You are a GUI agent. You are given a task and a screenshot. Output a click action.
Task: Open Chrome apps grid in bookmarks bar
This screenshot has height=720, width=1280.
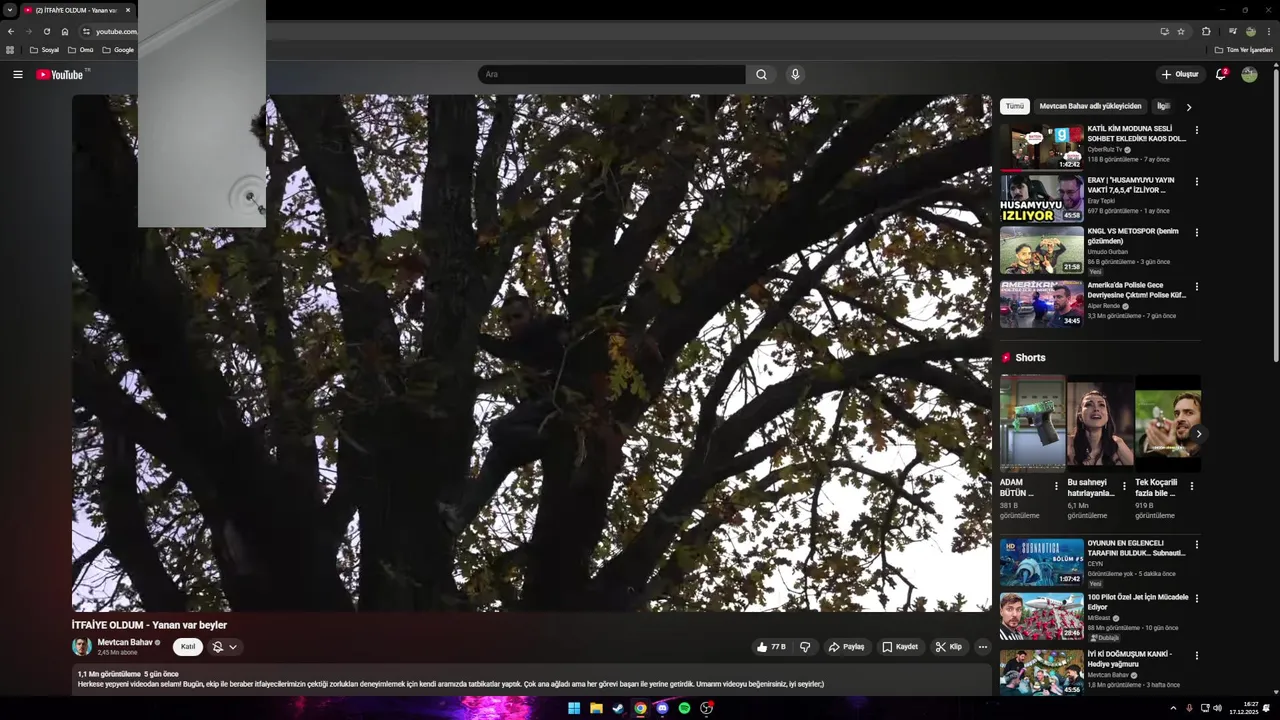click(x=10, y=50)
